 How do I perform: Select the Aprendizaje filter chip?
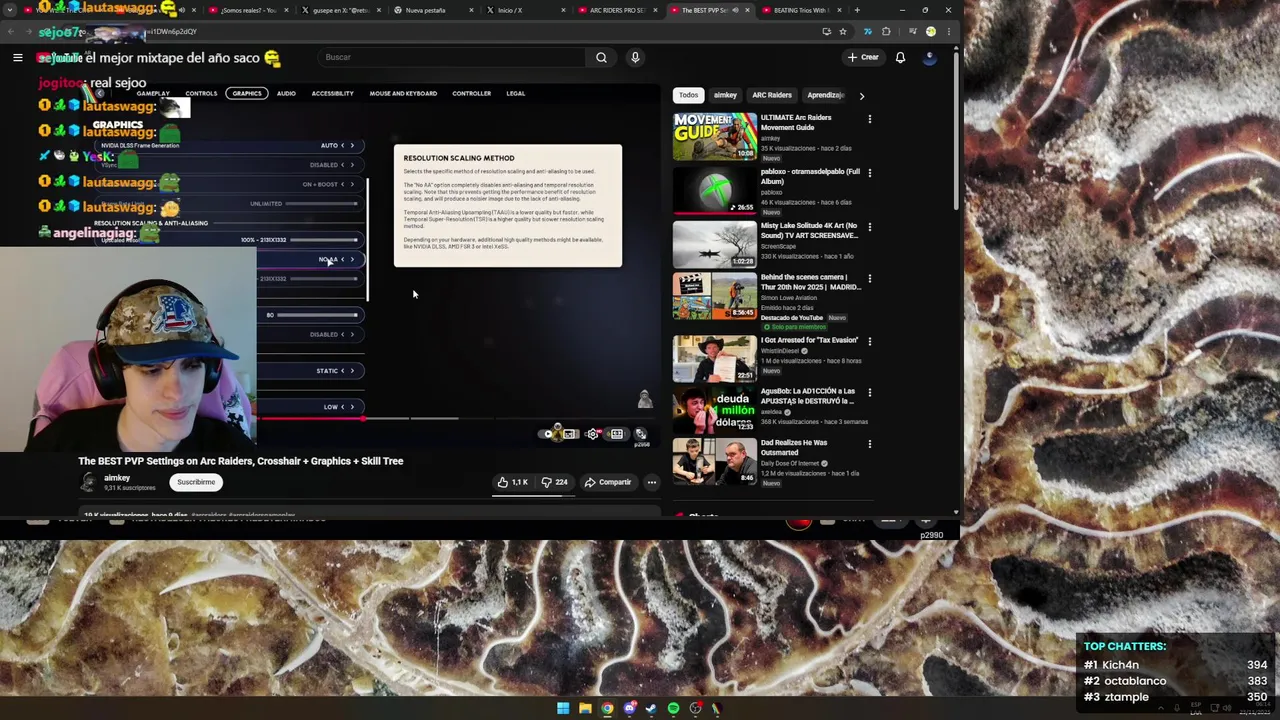click(826, 95)
